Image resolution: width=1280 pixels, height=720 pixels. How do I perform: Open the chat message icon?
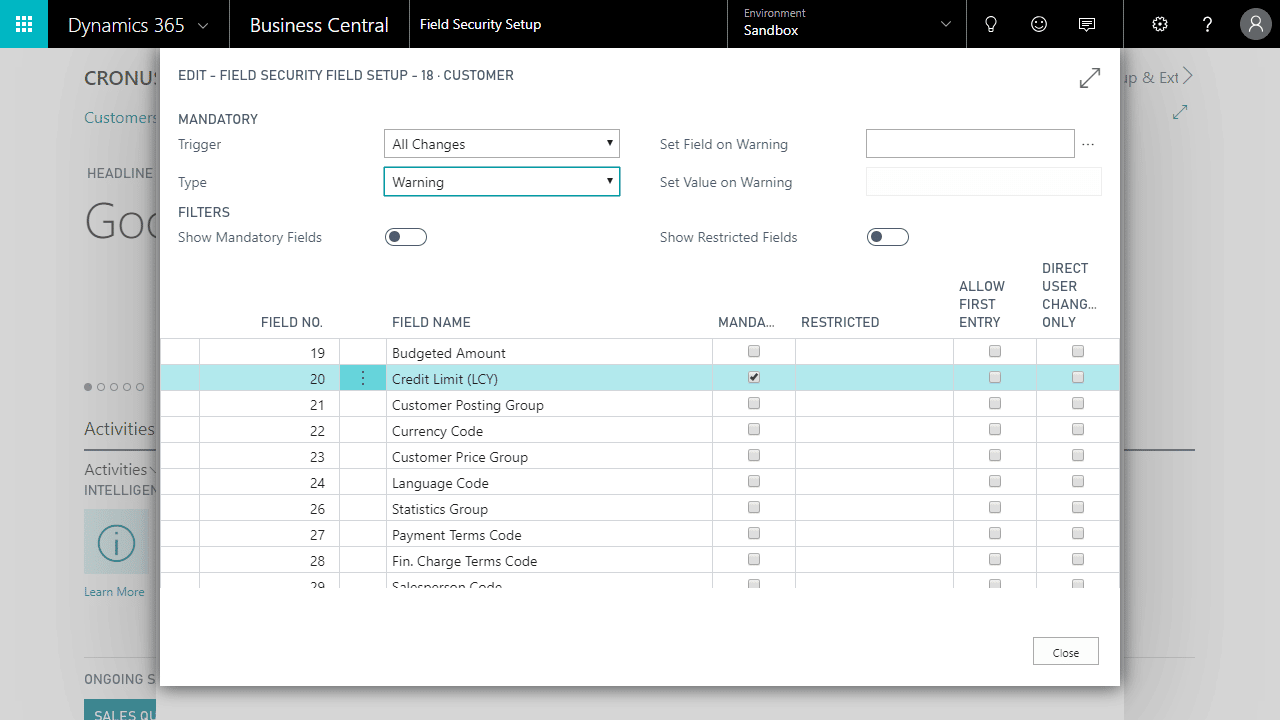coord(1087,24)
